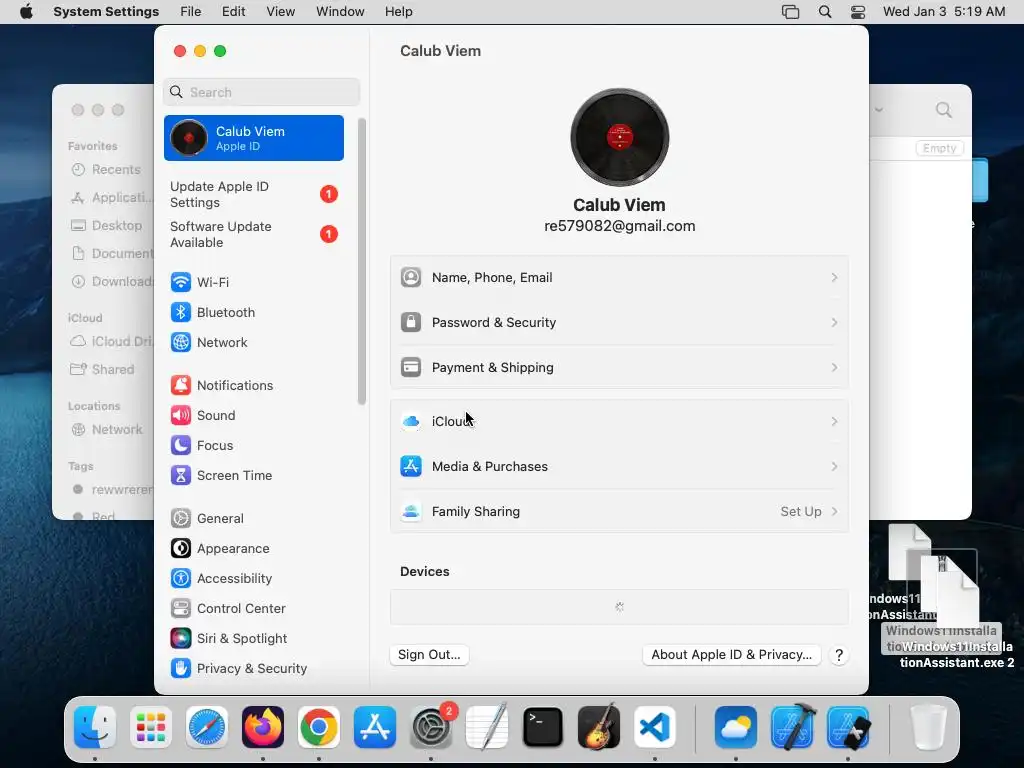
Task: Click the Settings search field
Action: [x=261, y=92]
